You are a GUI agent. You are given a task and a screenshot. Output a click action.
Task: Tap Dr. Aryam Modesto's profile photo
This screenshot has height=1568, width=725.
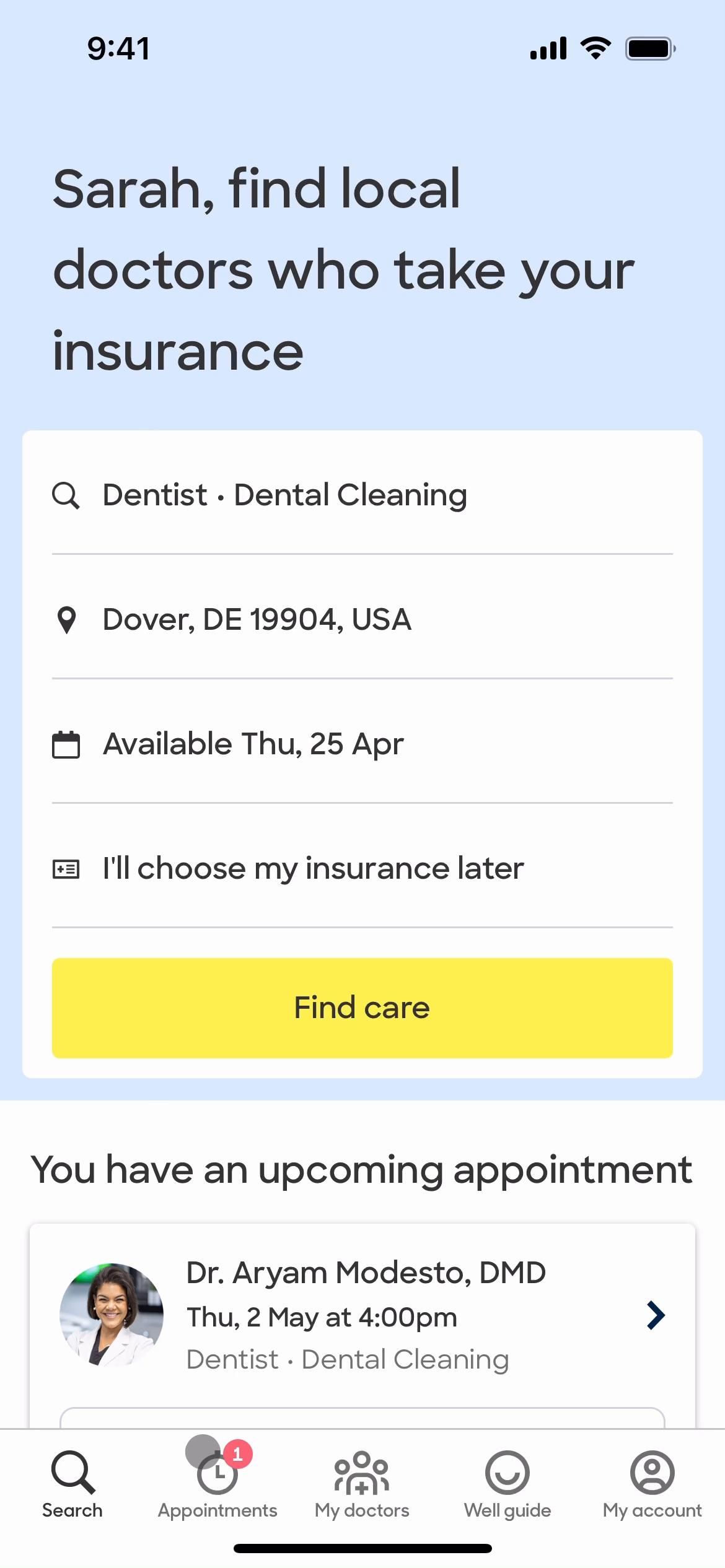112,1315
